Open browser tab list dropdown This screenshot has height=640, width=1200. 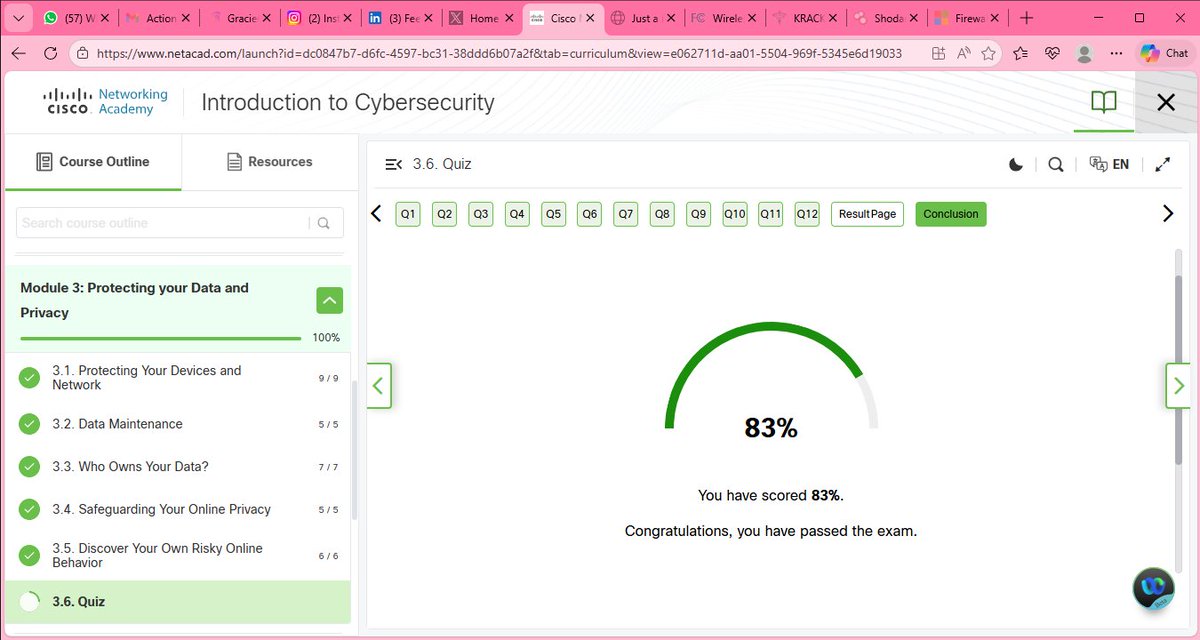coord(17,18)
